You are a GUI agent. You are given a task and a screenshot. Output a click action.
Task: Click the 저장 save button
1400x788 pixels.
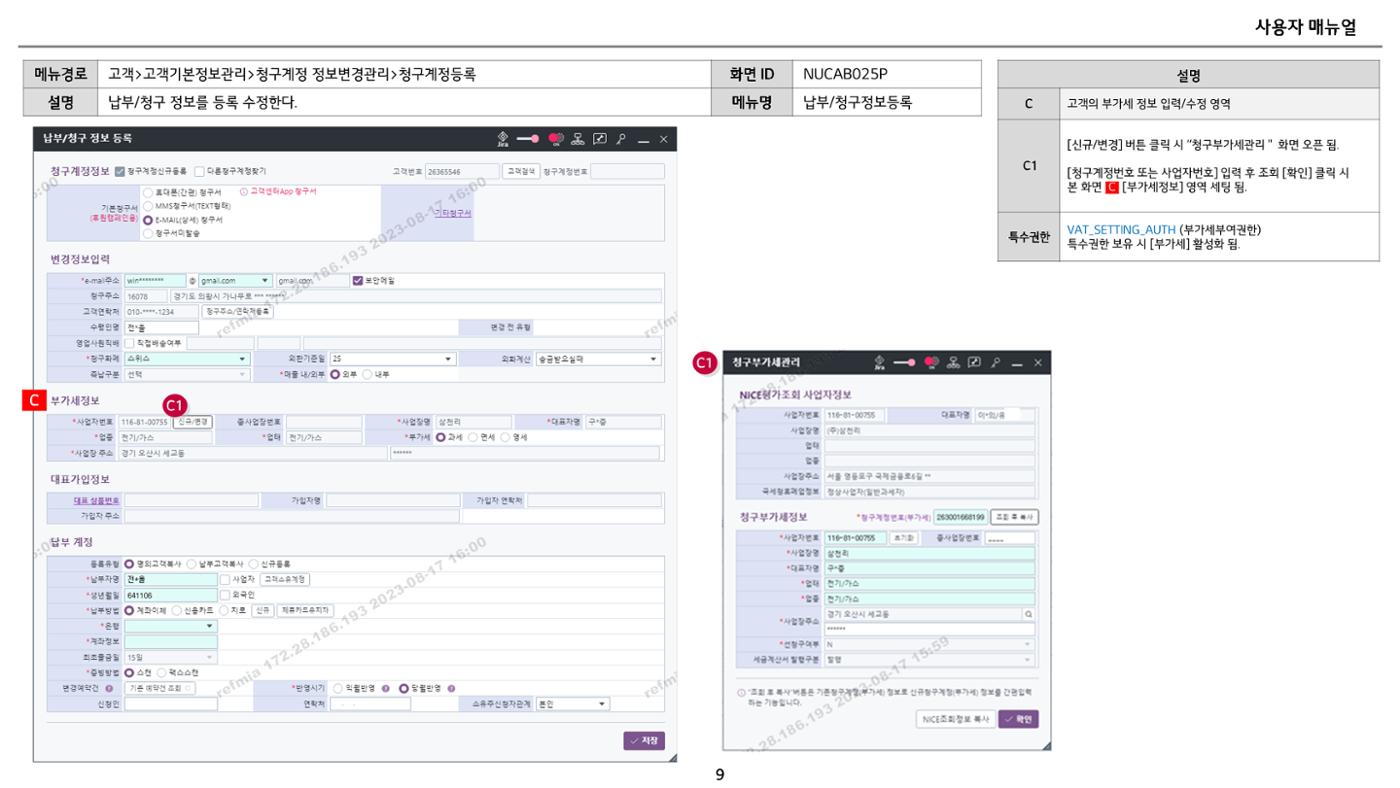(x=644, y=740)
